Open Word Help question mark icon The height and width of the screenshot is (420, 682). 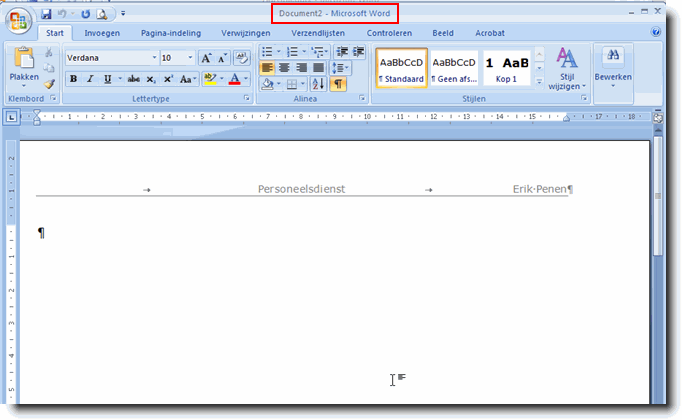coord(655,33)
